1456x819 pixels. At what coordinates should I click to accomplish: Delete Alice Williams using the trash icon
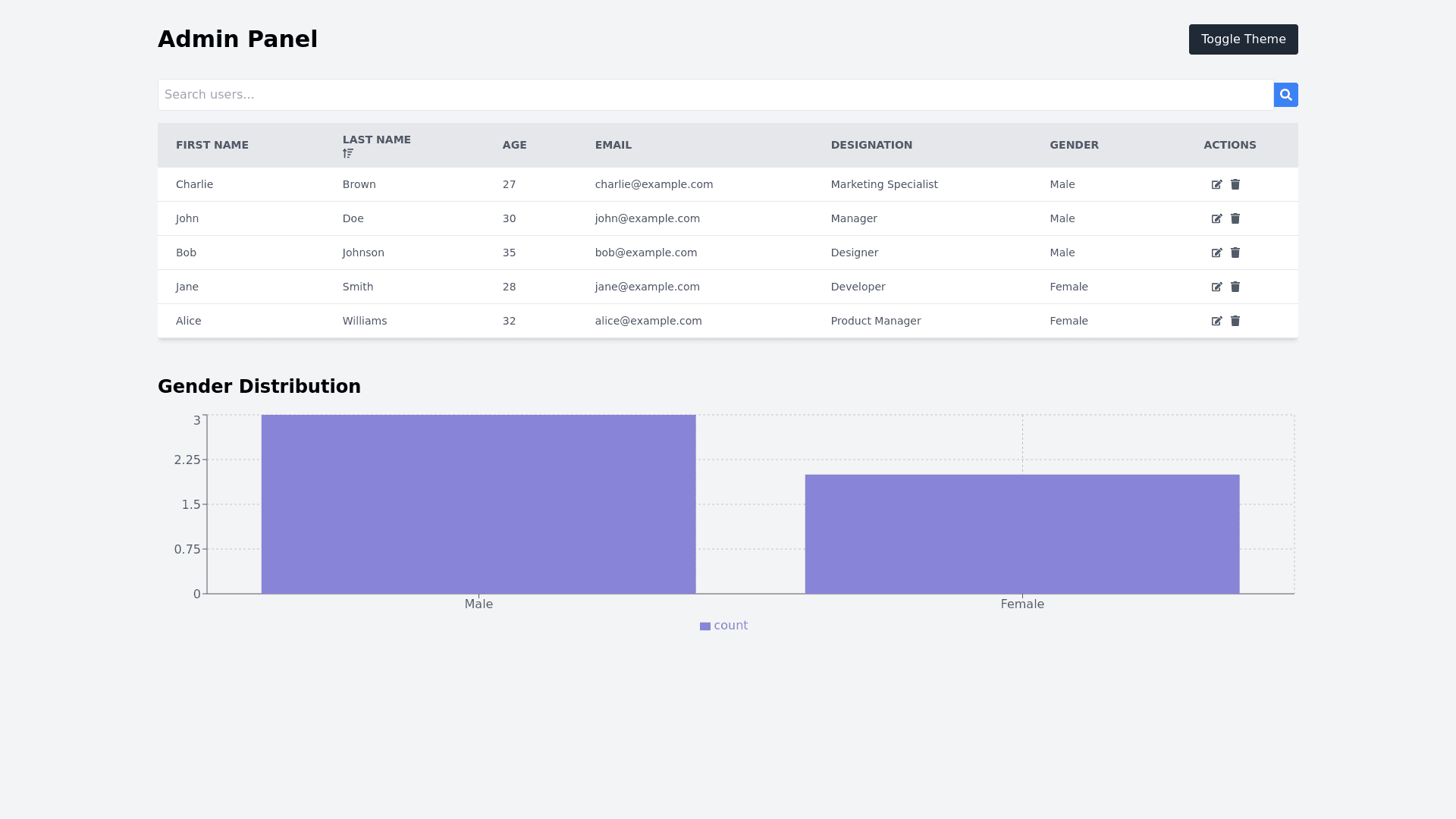(x=1235, y=321)
